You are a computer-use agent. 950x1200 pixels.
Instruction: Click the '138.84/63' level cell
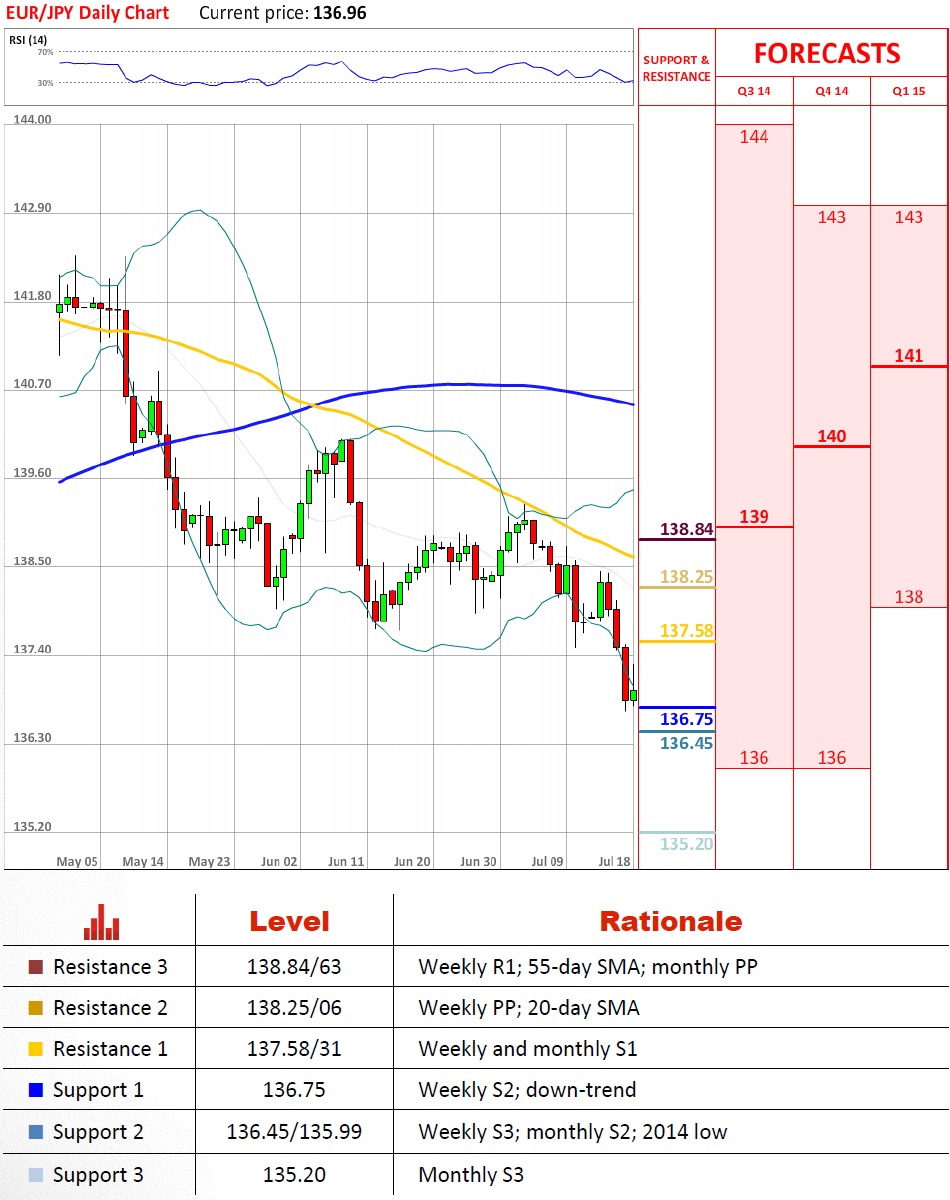click(294, 967)
